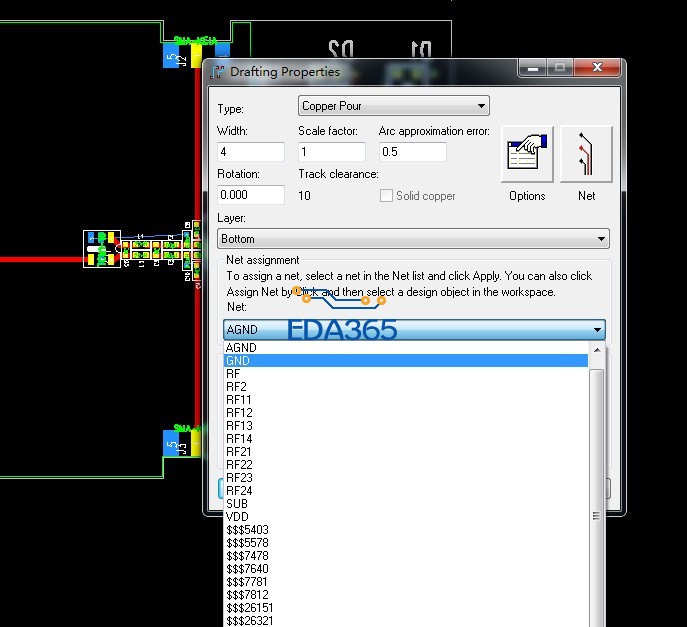The image size is (687, 627).
Task: Open the Options button with hand icon
Action: 527,154
